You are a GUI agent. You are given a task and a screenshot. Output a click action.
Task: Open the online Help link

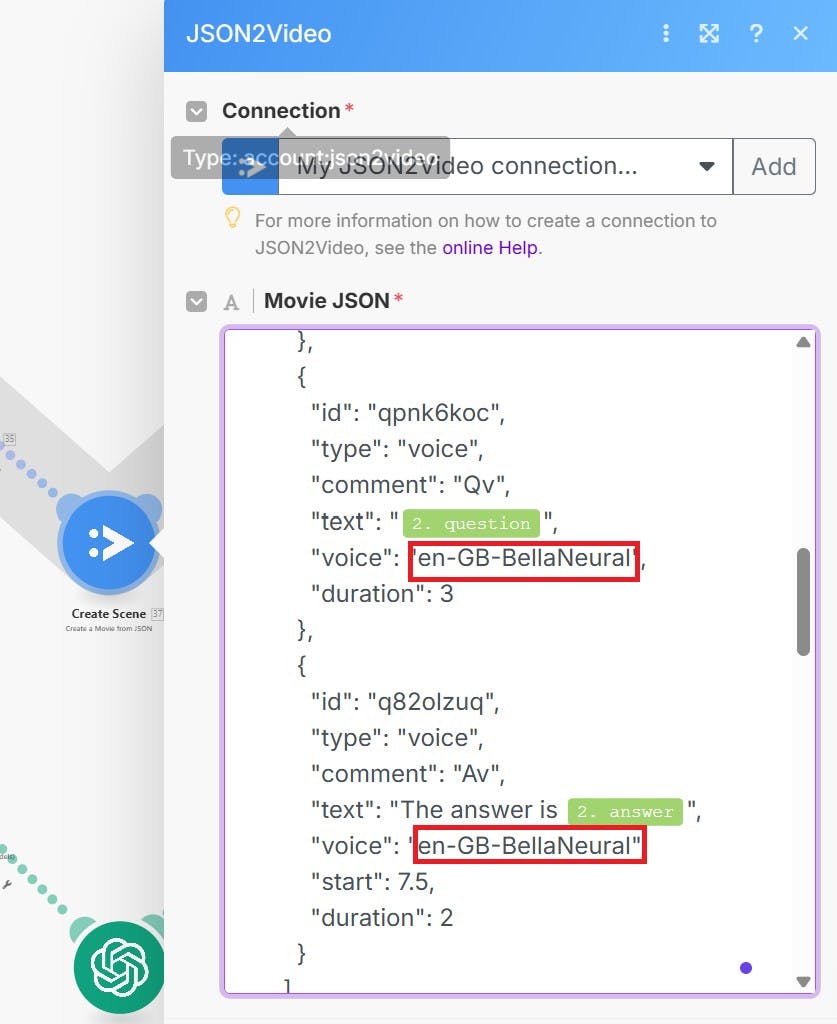(490, 248)
